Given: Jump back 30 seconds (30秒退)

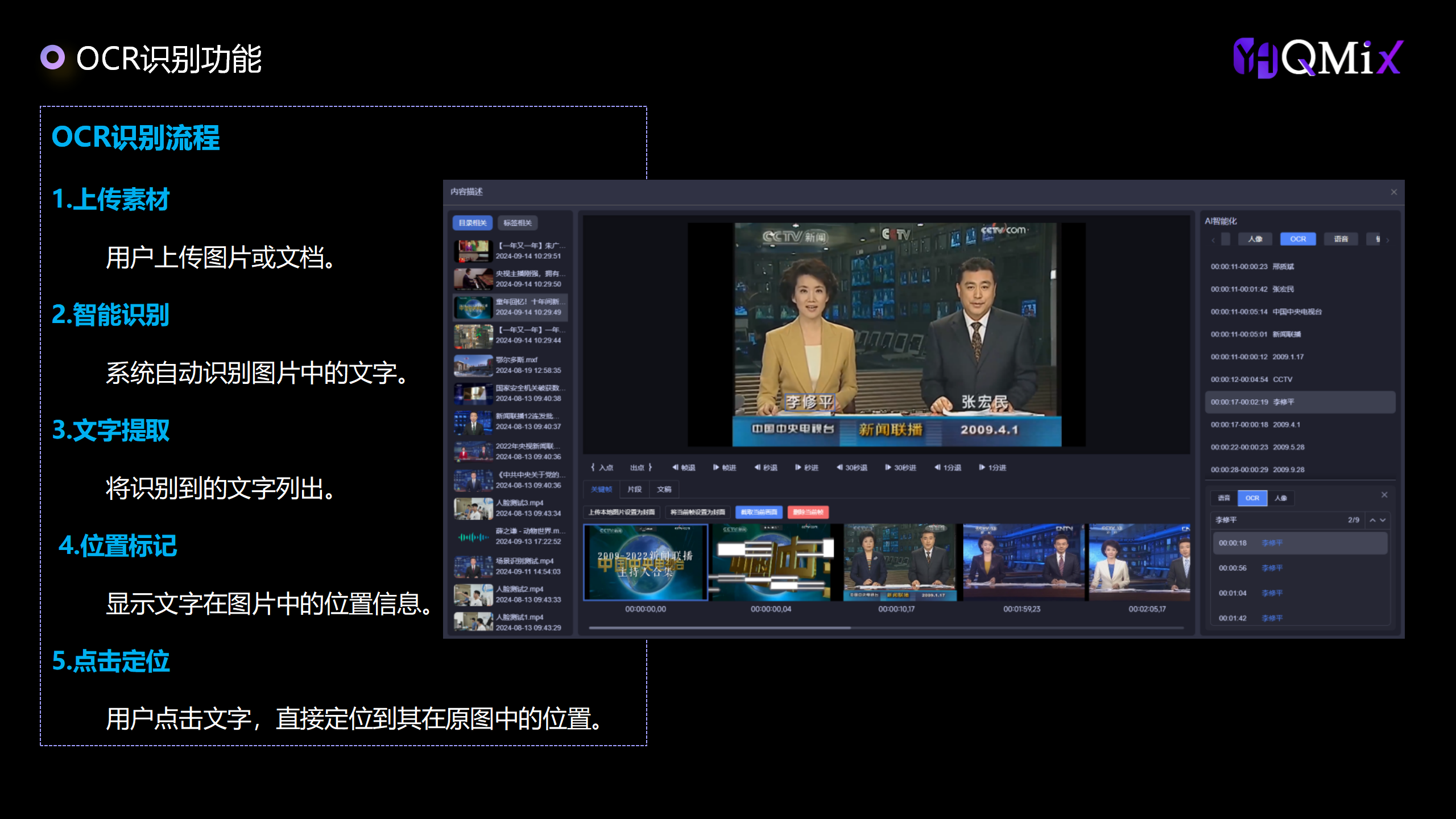Looking at the screenshot, I should [851, 468].
